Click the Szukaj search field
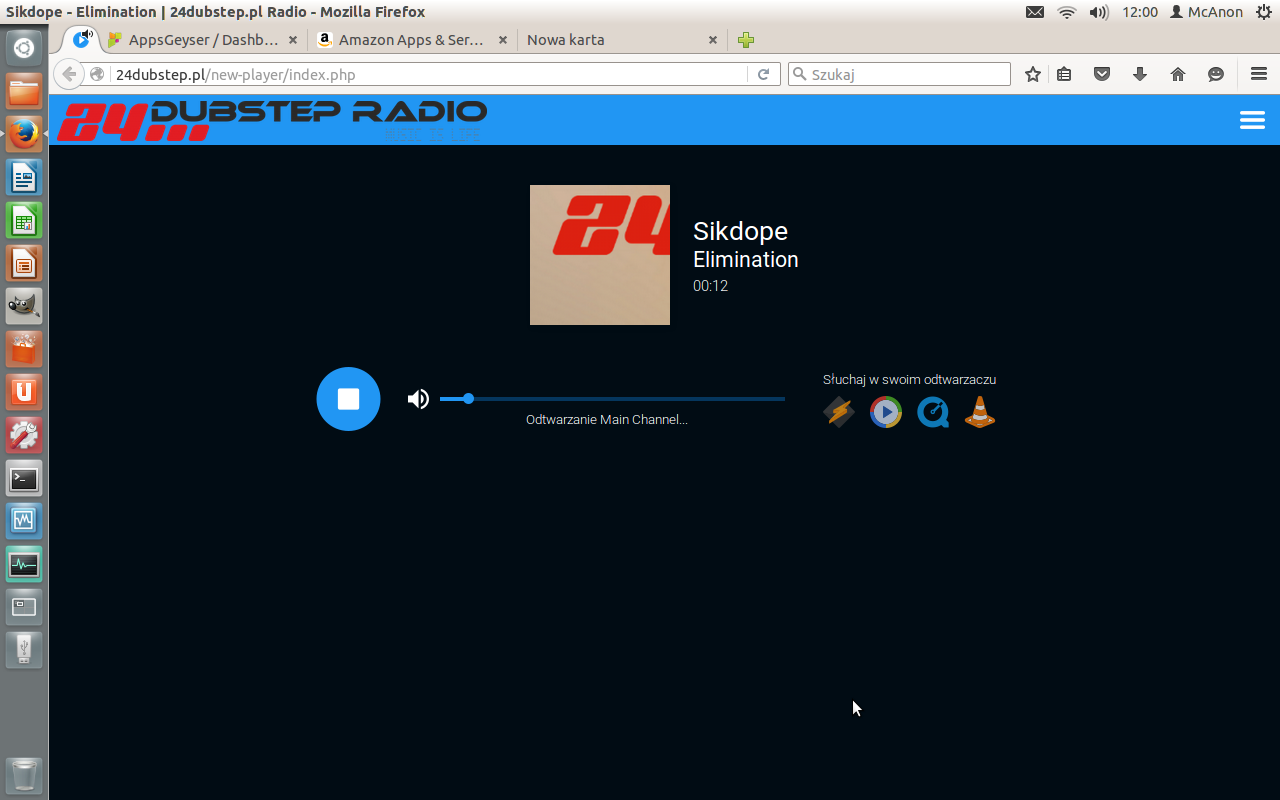The height and width of the screenshot is (800, 1280). pyautogui.click(x=898, y=73)
